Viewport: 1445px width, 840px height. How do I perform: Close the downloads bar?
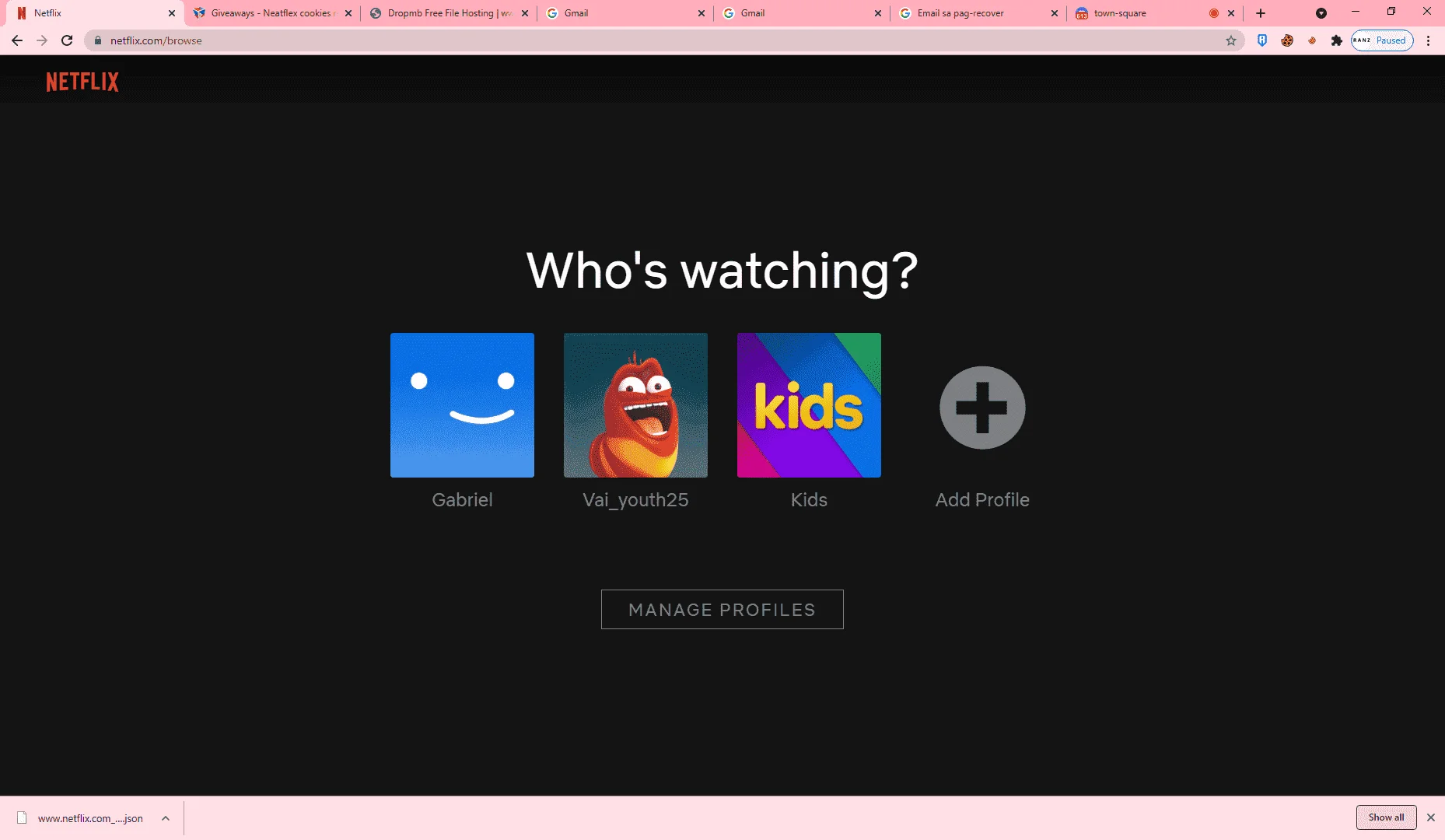1431,817
